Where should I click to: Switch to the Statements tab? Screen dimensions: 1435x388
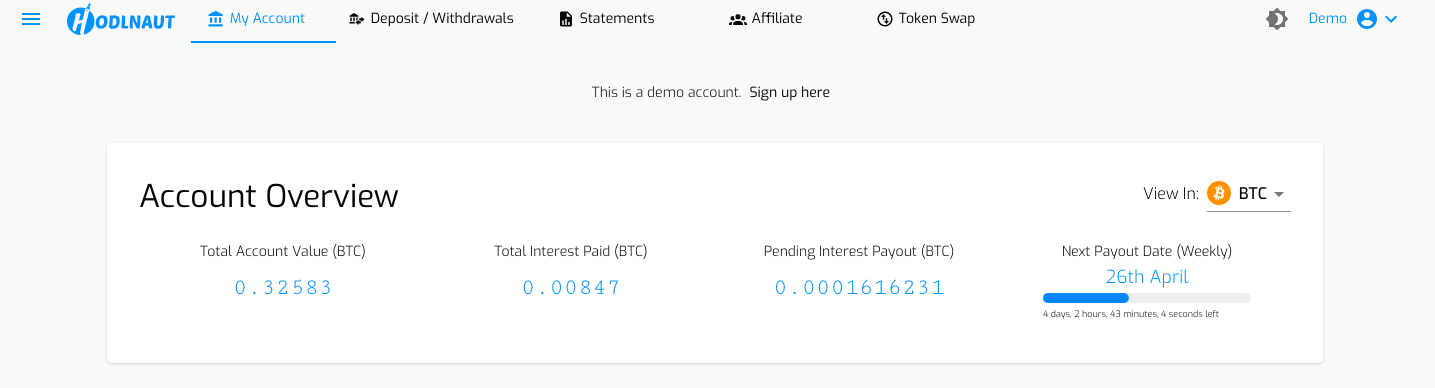(x=607, y=19)
